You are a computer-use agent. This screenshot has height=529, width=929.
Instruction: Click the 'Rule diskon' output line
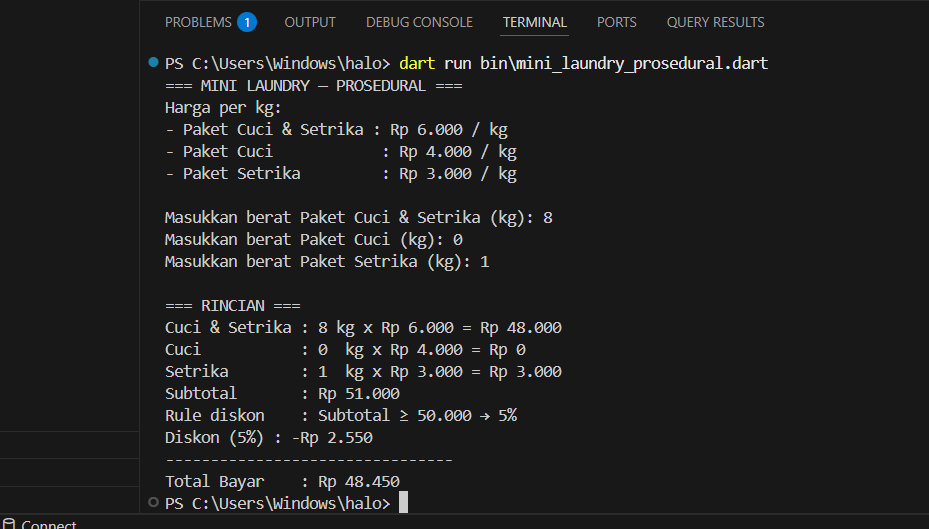340,415
